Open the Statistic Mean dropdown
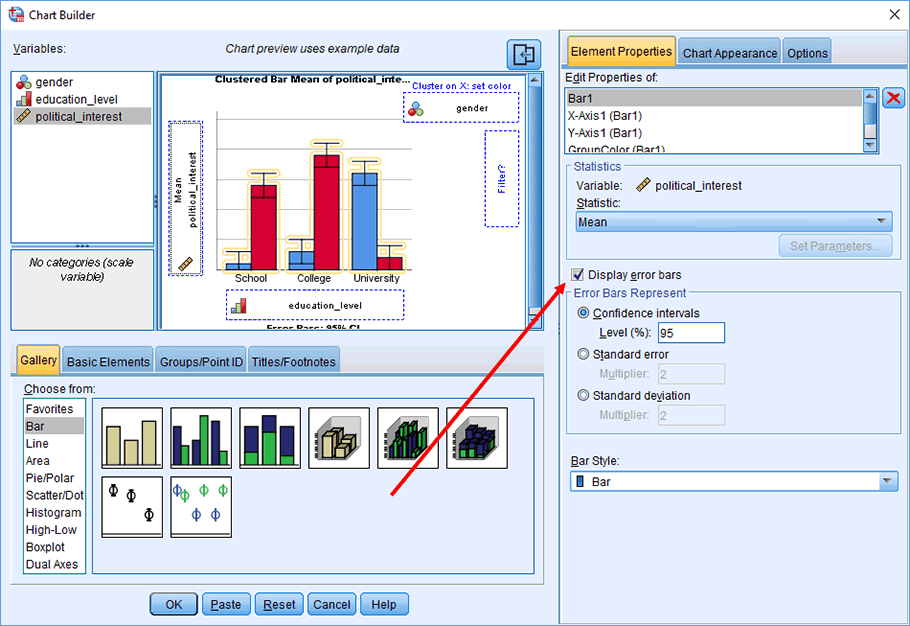The width and height of the screenshot is (910, 626). pyautogui.click(x=734, y=222)
